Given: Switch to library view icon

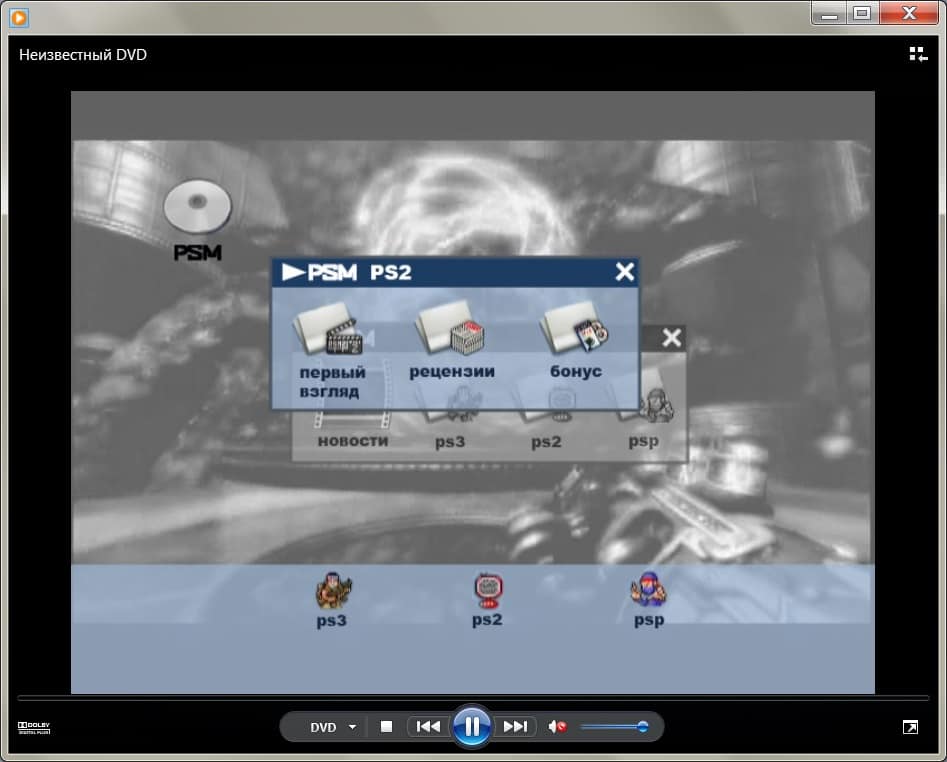Looking at the screenshot, I should click(919, 54).
